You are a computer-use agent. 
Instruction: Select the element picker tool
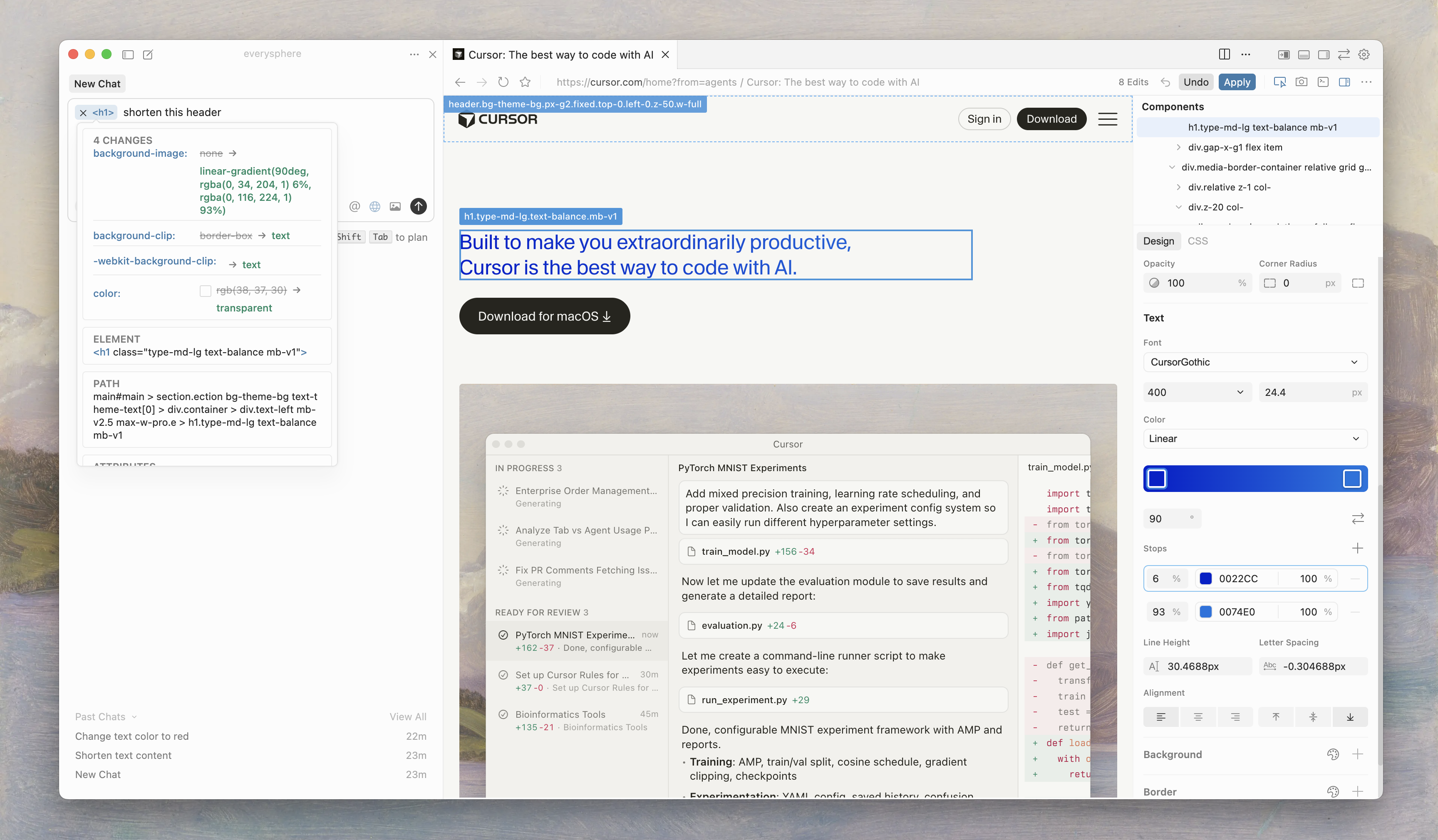pos(1280,82)
